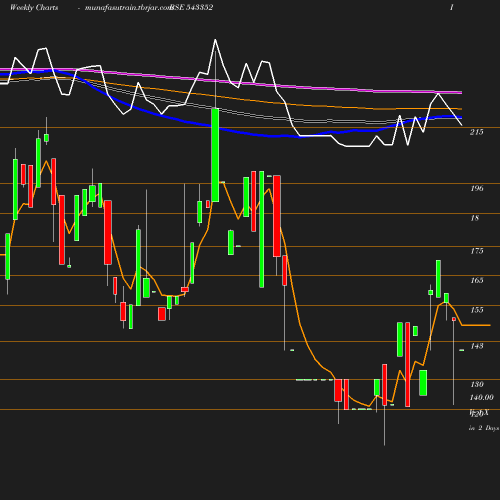
Task: Click the 'BSE 543352' symbol label
Action: coord(191,8)
